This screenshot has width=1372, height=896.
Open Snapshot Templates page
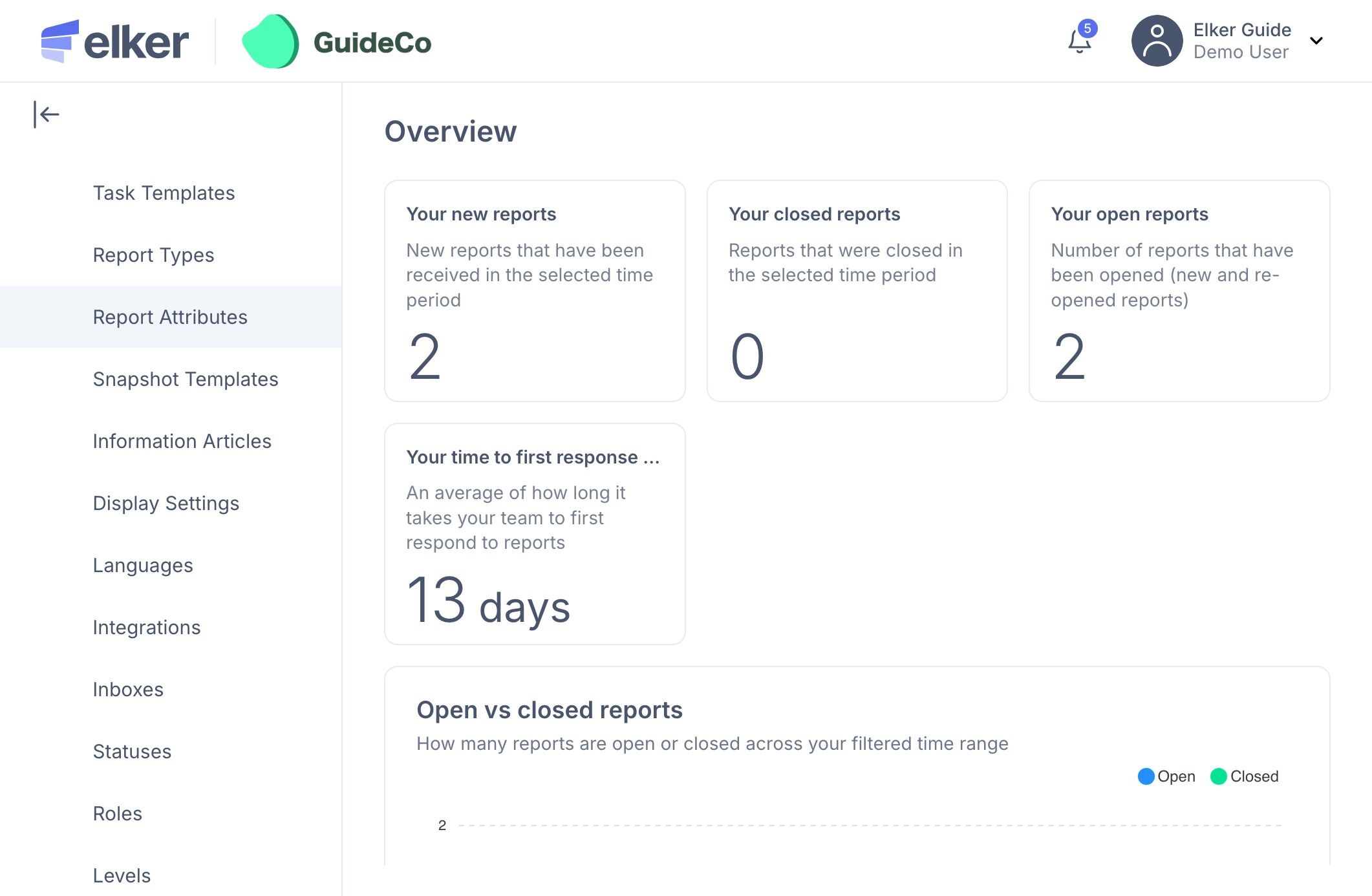[x=186, y=379]
